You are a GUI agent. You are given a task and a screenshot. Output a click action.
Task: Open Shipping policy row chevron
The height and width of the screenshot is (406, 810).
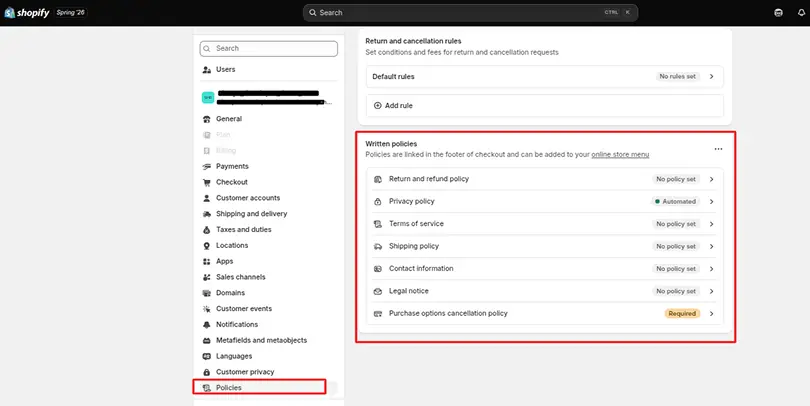point(711,246)
